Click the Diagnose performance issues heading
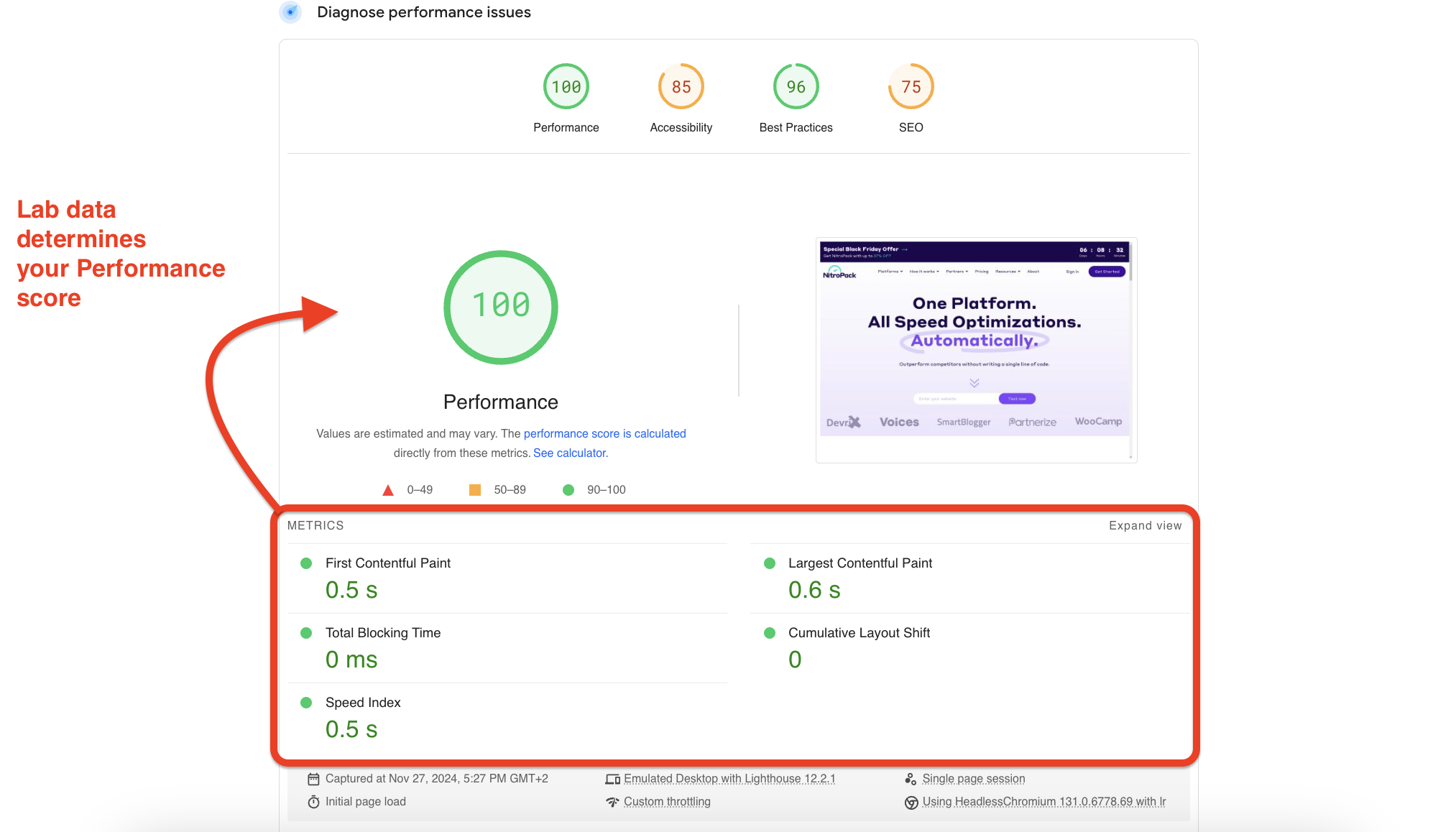 pos(424,12)
